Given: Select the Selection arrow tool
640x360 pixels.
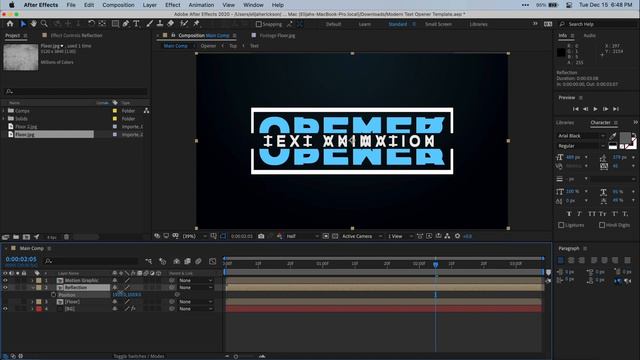Looking at the screenshot, I should point(23,24).
